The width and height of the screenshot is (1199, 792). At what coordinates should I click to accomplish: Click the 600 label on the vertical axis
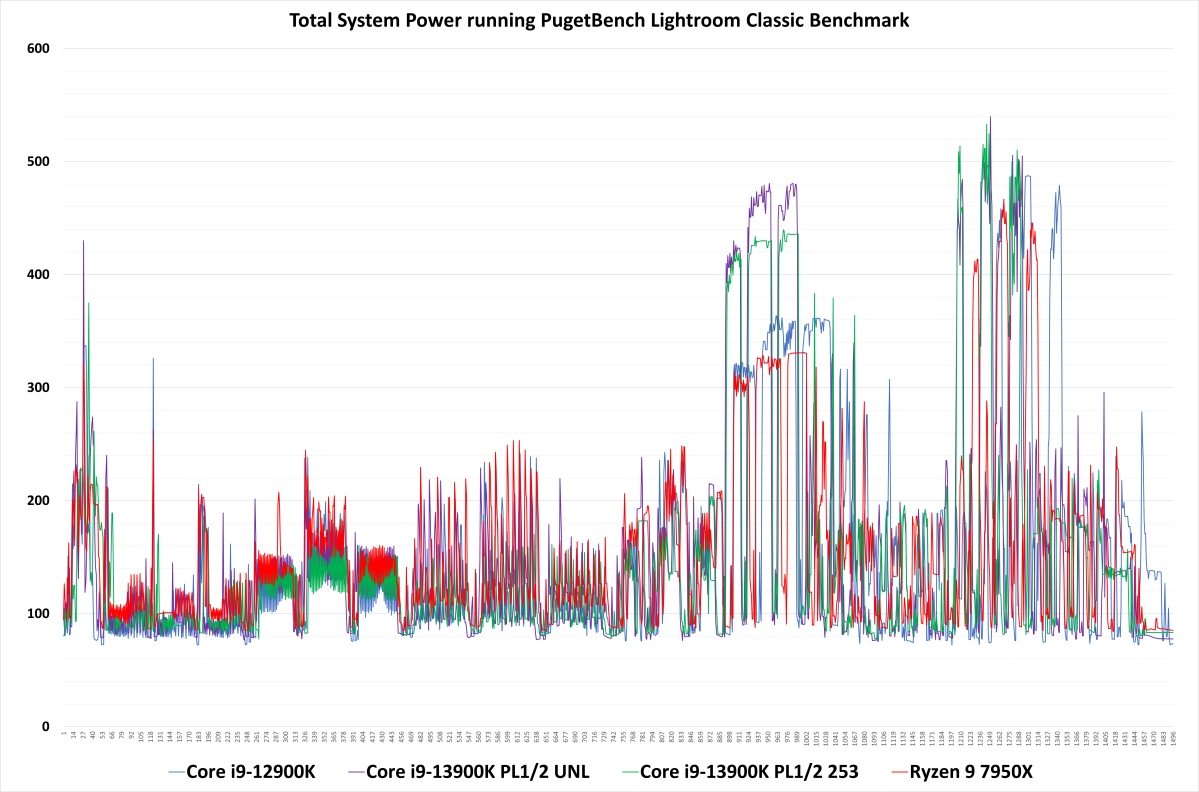pos(37,48)
